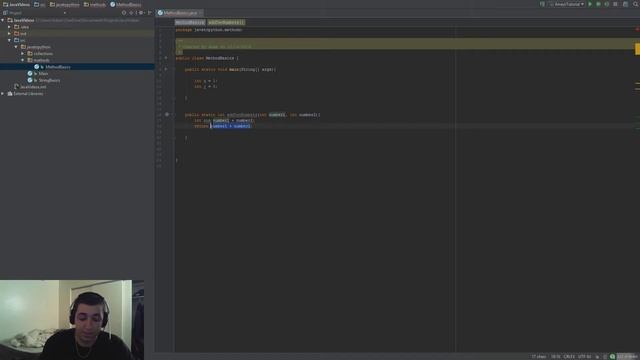Start debugging with the Debug bug icon
640x360 pixels.
click(x=598, y=4)
